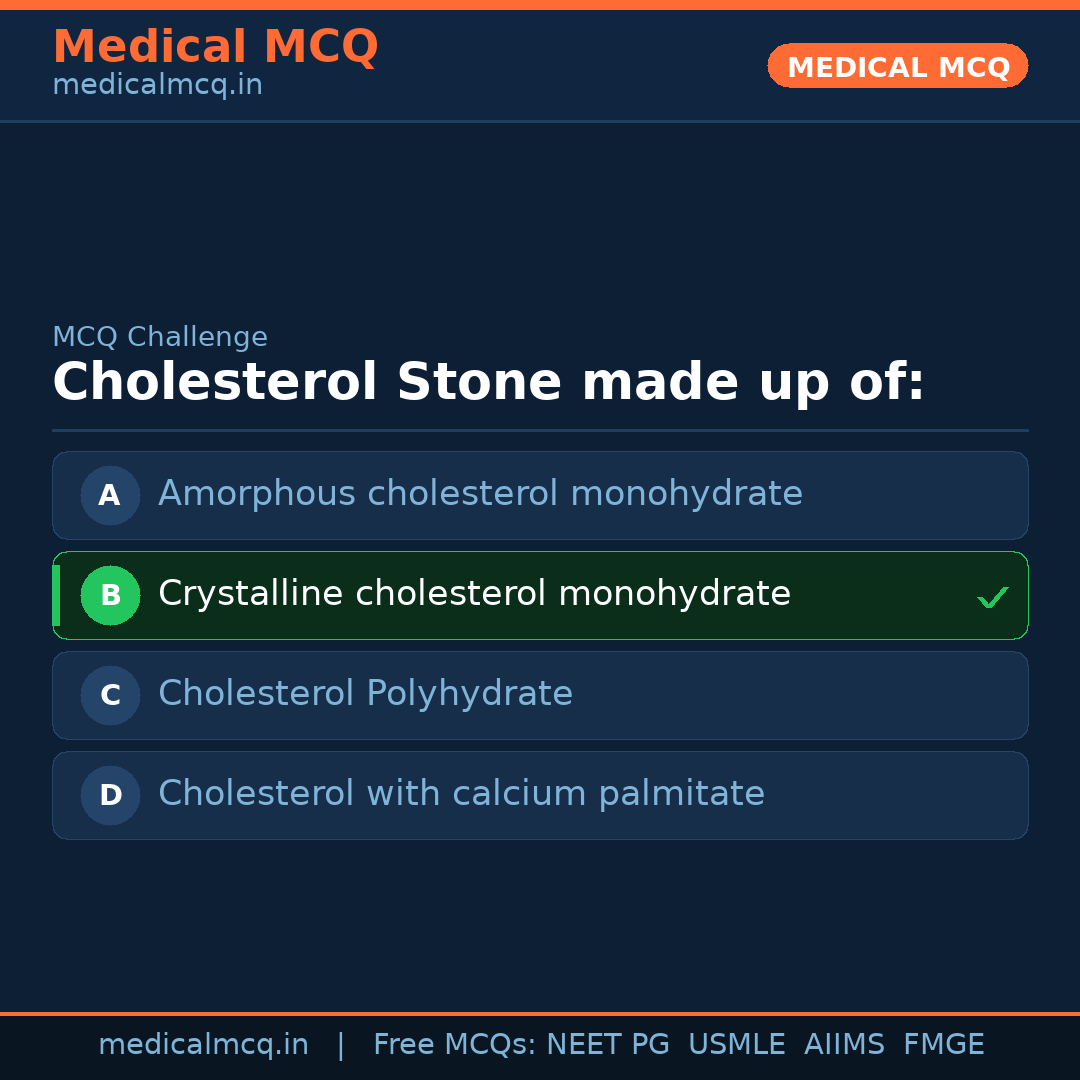Select answer 'Amorphous cholesterol monohydrate'
This screenshot has width=1080, height=1080.
(x=480, y=494)
